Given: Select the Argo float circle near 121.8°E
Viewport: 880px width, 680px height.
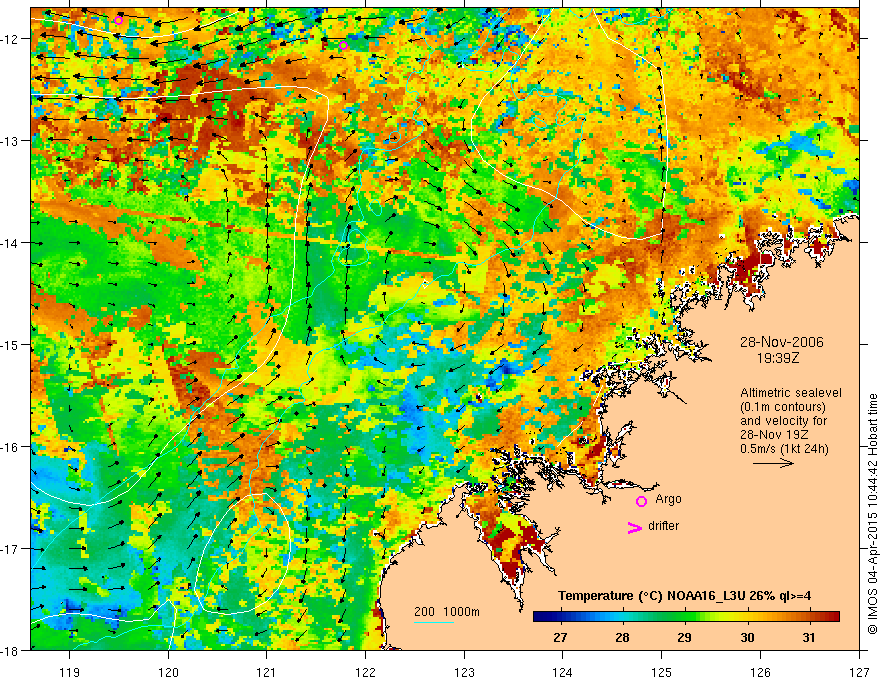Looking at the screenshot, I should coord(343,45).
